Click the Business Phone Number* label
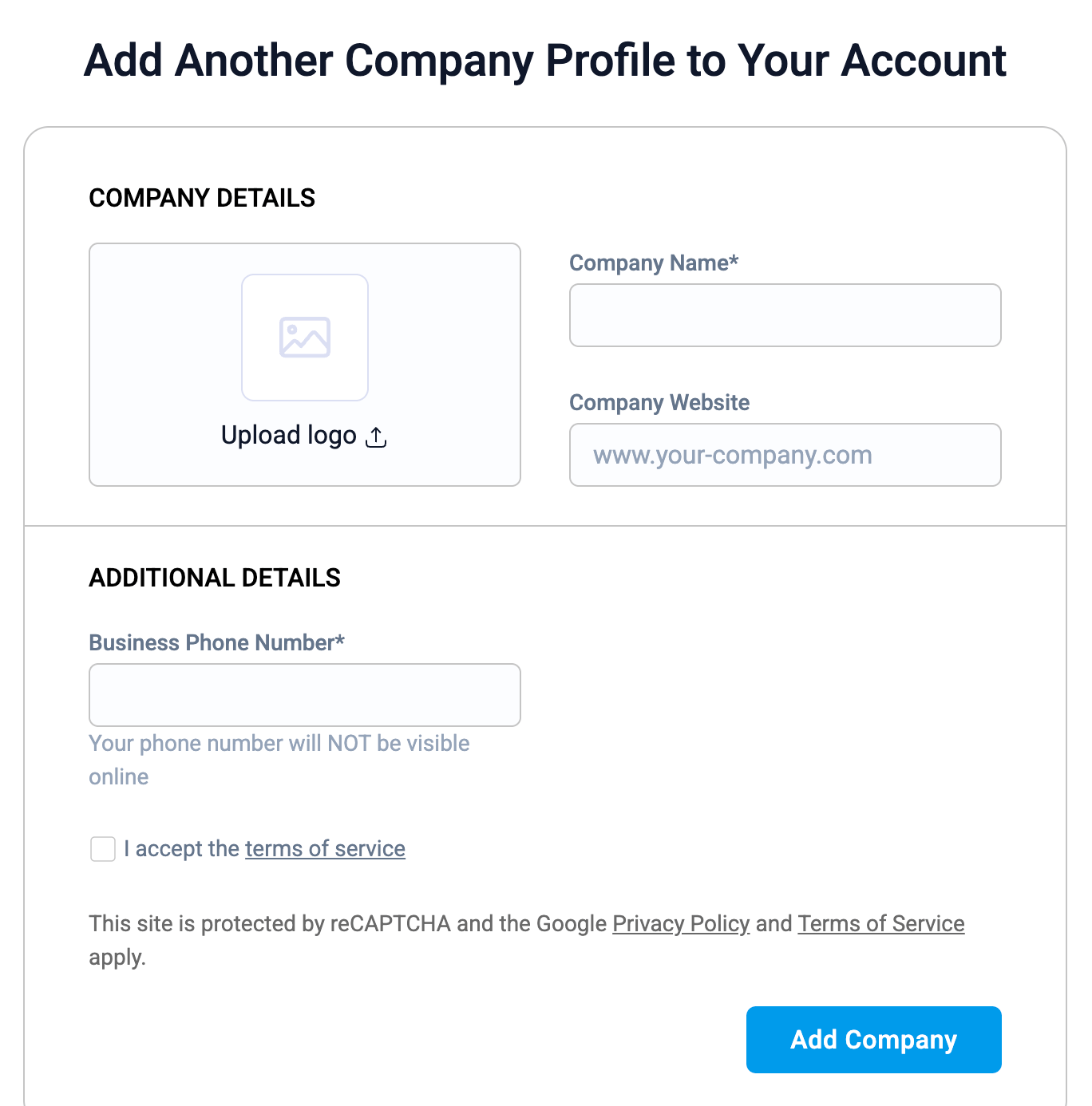Viewport: 1092px width, 1106px height. [x=216, y=643]
